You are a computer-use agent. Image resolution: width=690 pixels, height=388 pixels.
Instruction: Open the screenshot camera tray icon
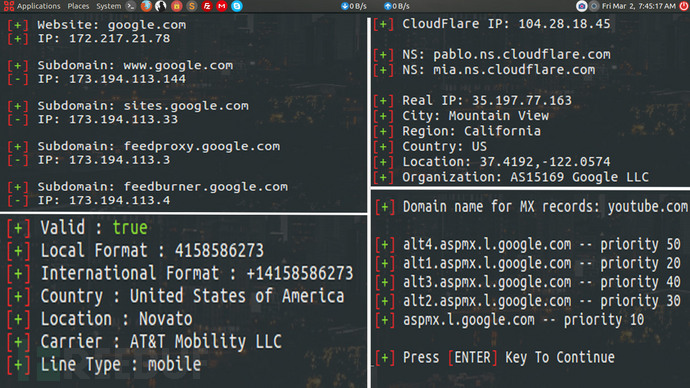pos(581,6)
